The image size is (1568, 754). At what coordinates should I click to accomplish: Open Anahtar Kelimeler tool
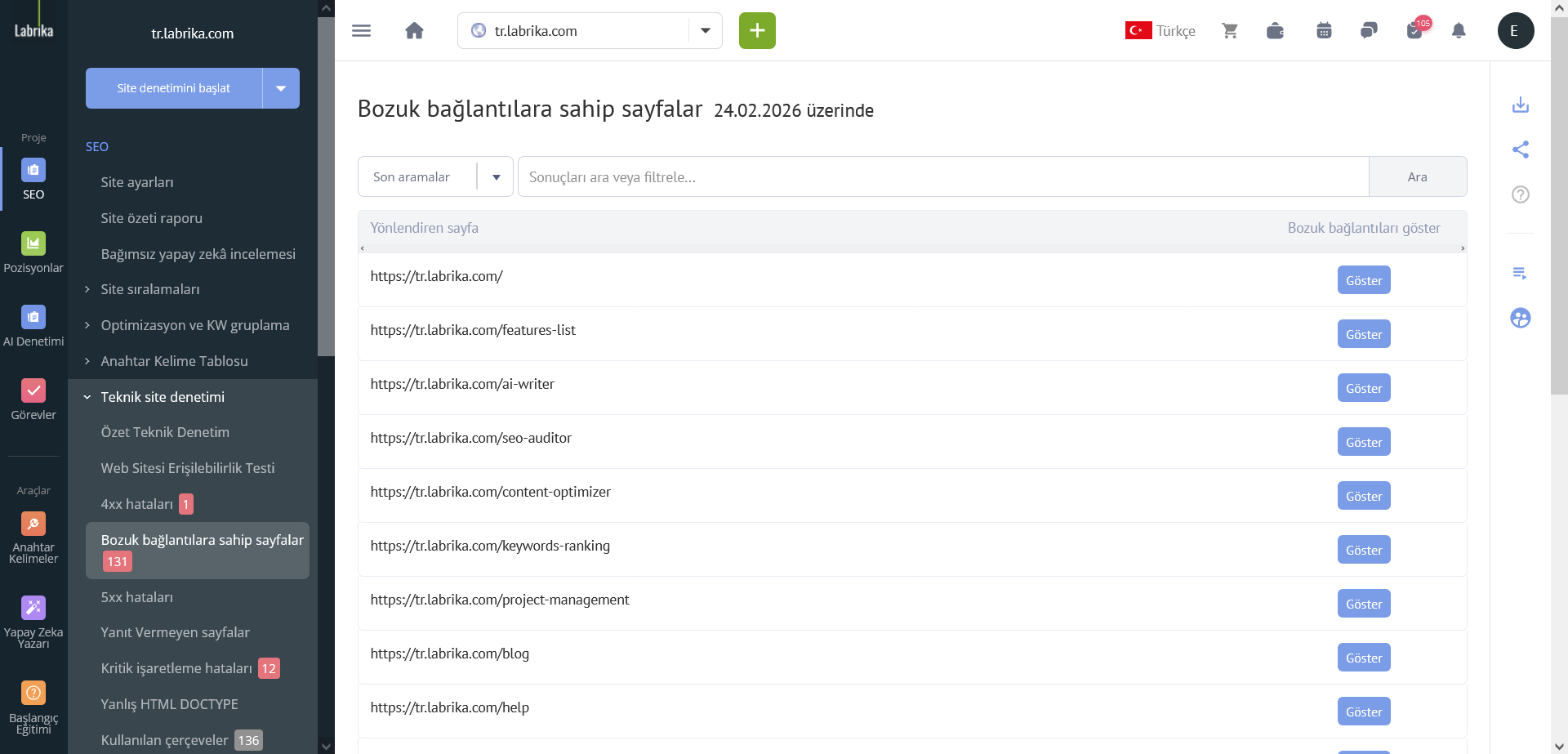33,538
